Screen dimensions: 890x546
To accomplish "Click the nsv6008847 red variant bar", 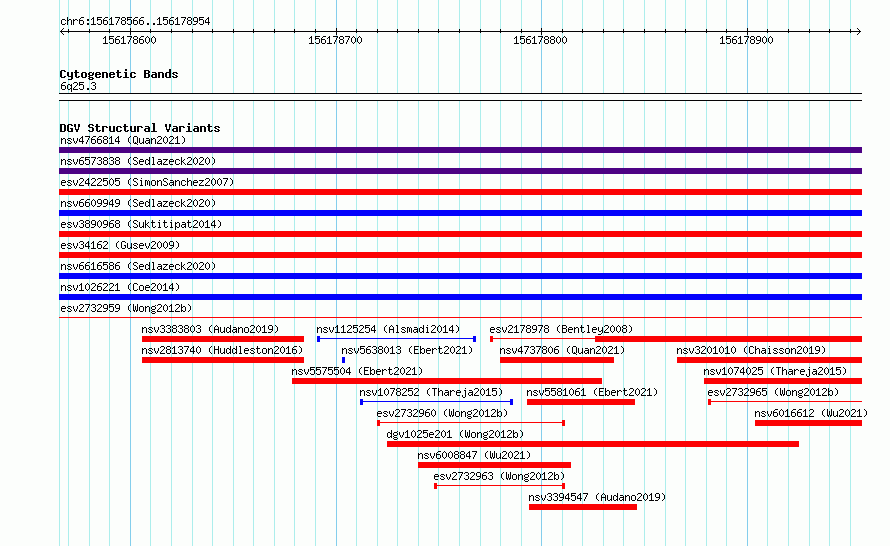I will [494, 465].
